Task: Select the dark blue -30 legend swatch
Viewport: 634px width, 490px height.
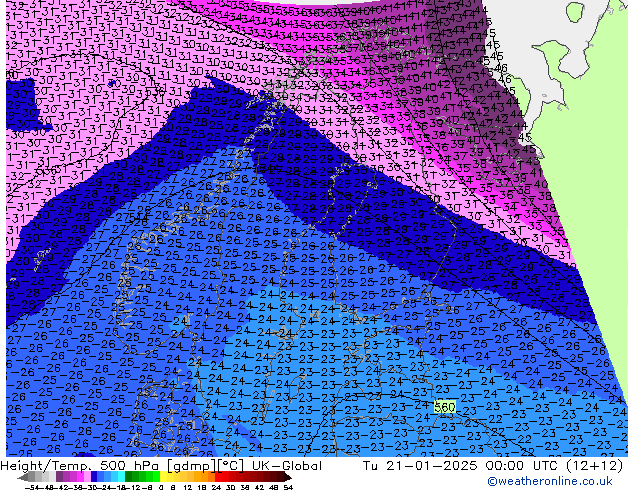Action: tap(94, 477)
